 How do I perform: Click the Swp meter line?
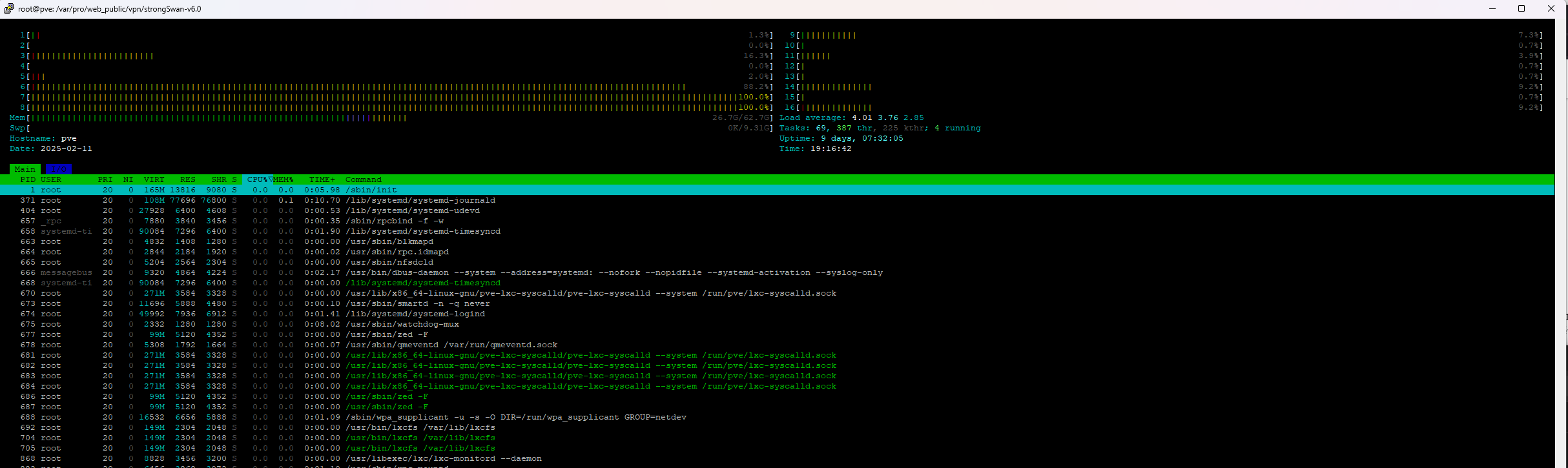391,128
